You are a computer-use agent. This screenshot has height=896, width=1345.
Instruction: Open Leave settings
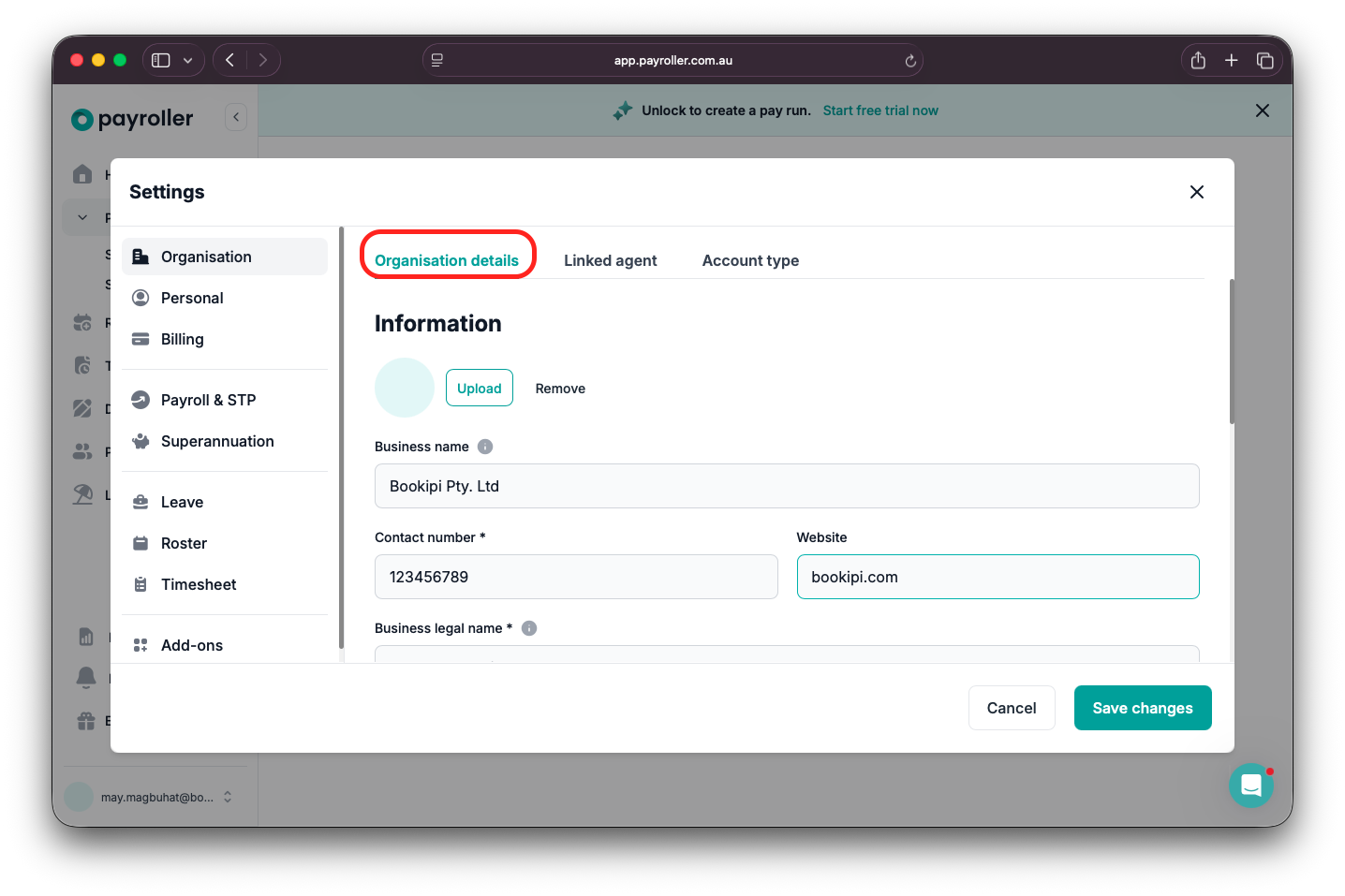click(225, 502)
